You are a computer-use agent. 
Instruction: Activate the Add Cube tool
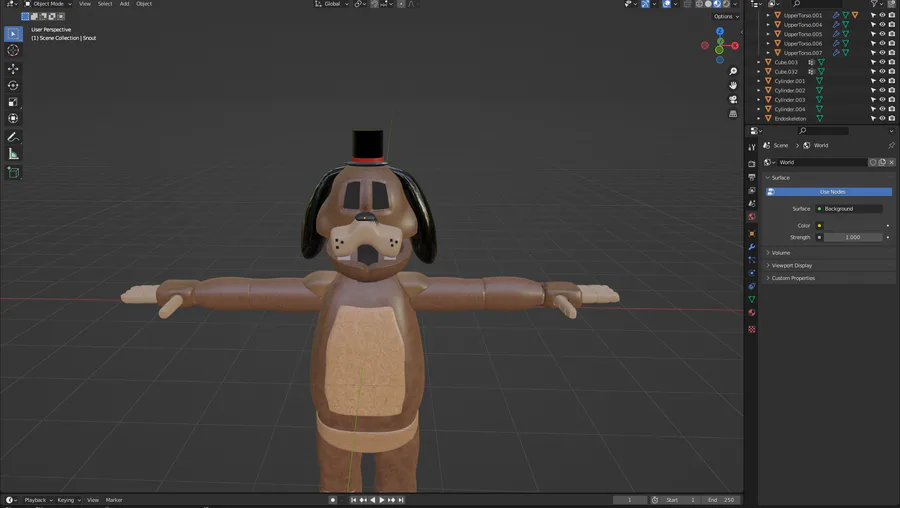point(13,172)
